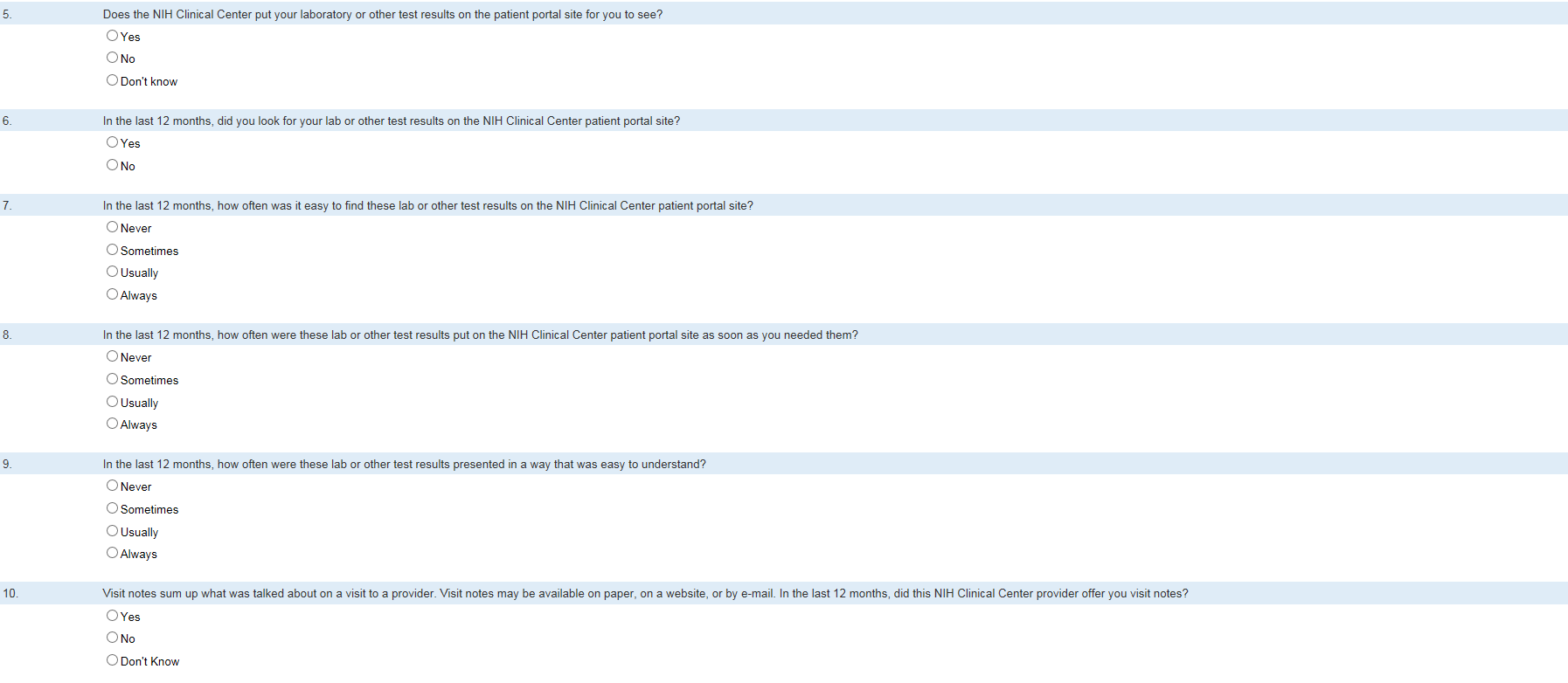
Task: Mark Usually for question 9 easy to understand
Action: coord(112,531)
